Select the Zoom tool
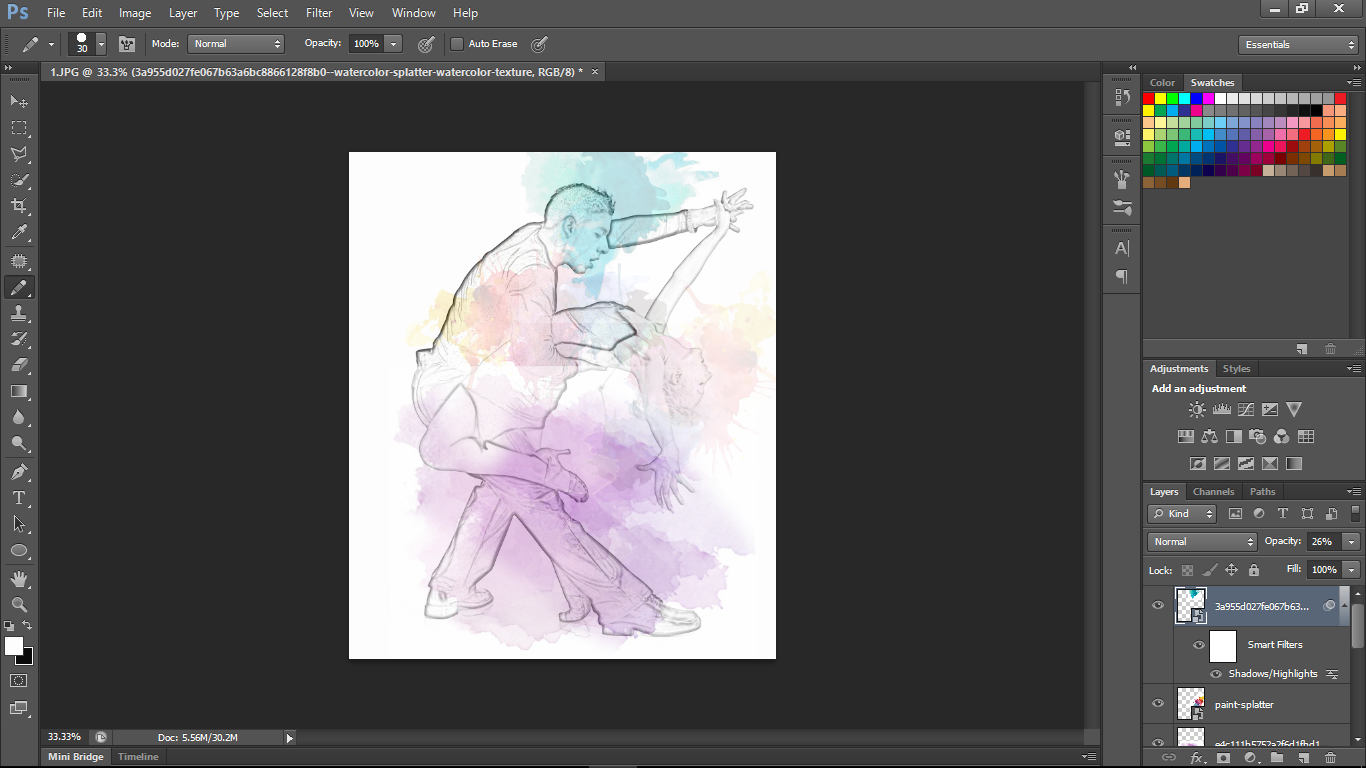Image resolution: width=1366 pixels, height=768 pixels. [19, 605]
